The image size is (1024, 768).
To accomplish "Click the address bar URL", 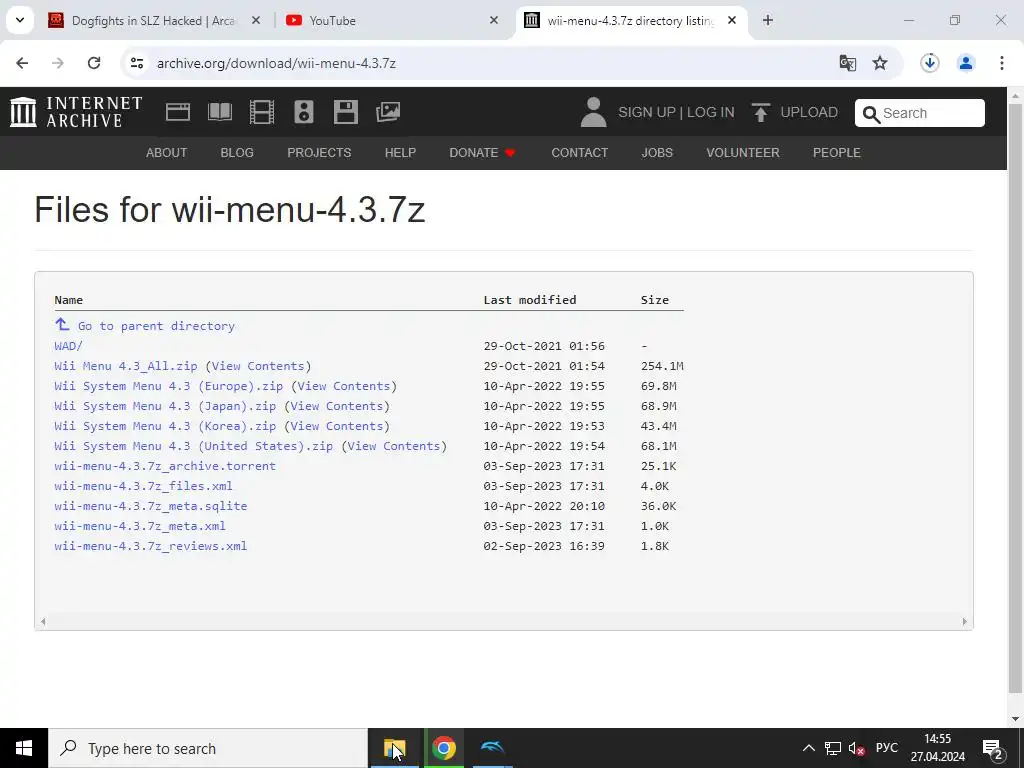I will [x=276, y=63].
